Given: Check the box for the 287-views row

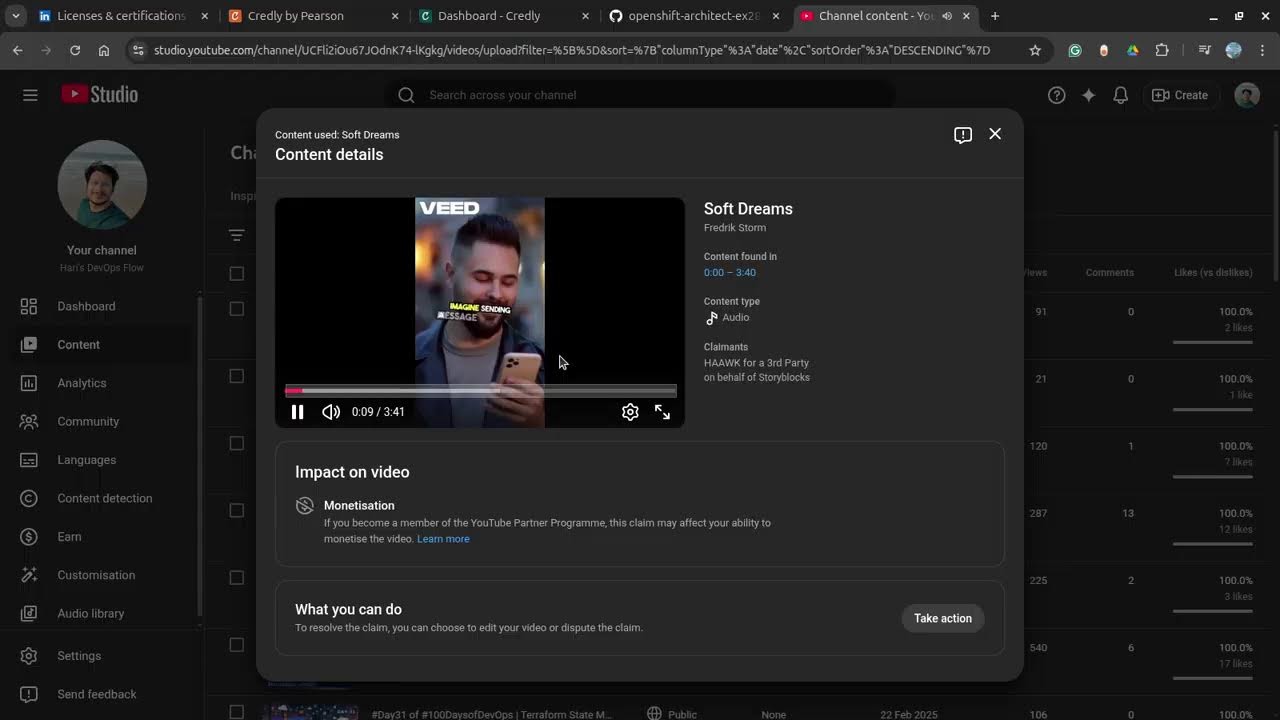Looking at the screenshot, I should tap(236, 510).
